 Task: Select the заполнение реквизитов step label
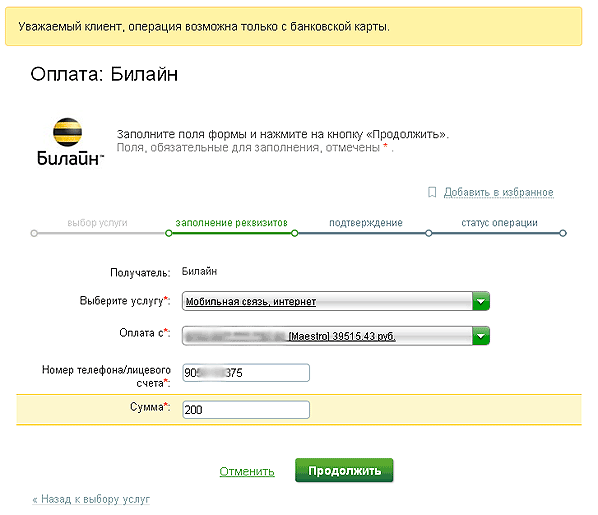coord(231,223)
